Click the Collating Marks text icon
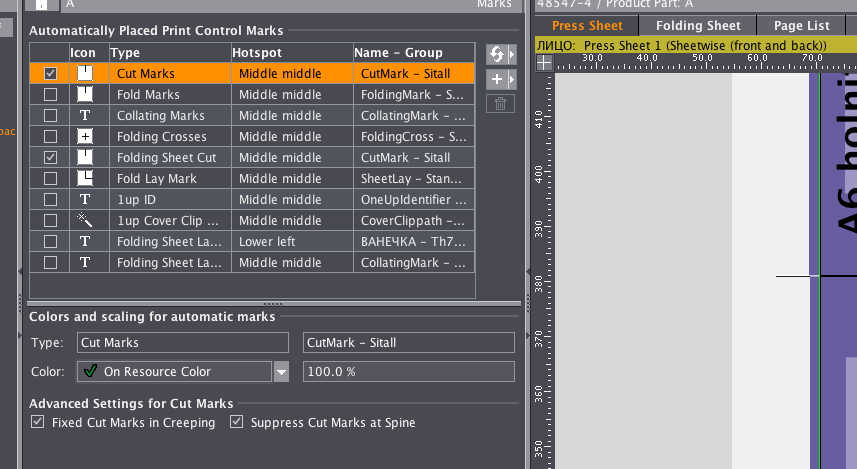Viewport: 857px width, 469px height. 85,115
